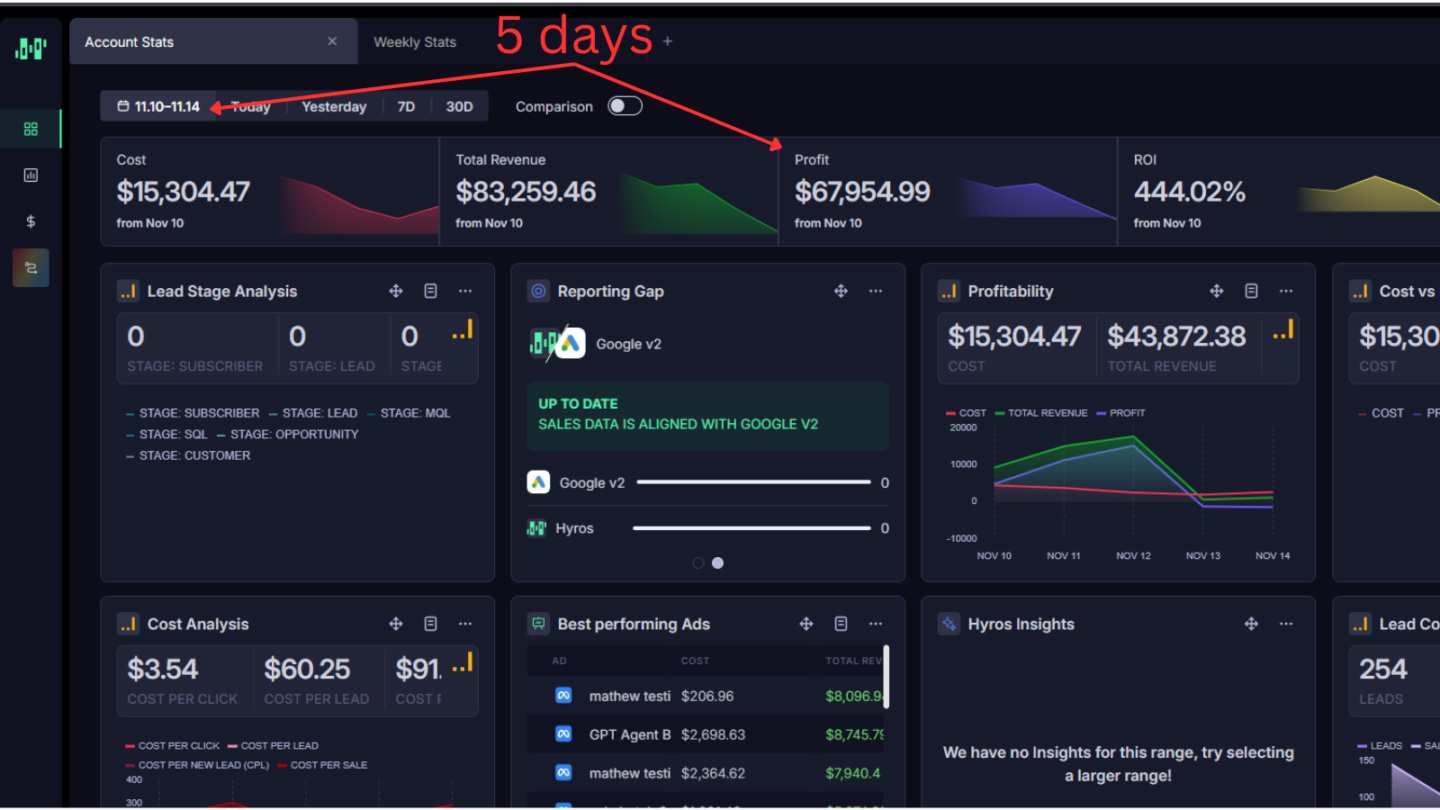Image resolution: width=1440 pixels, height=810 pixels.
Task: Open the flow/path icon in sidebar
Action: click(x=30, y=268)
